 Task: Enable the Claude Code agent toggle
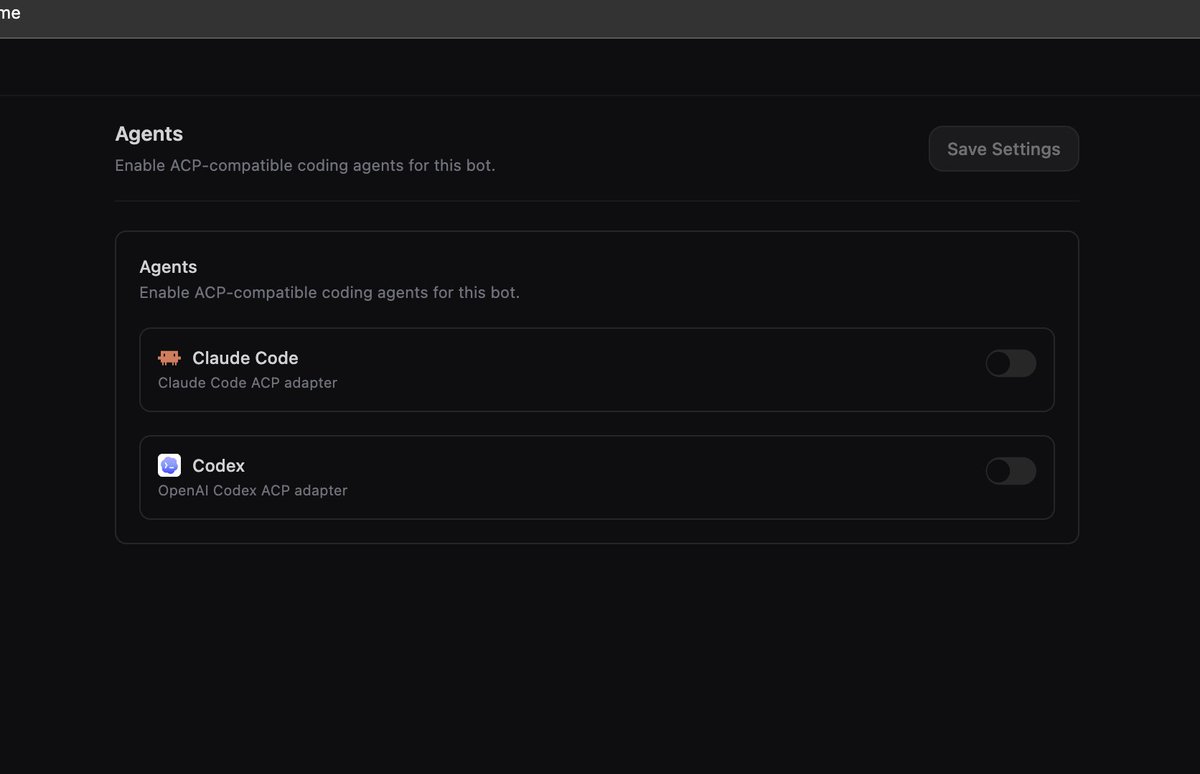tap(1010, 363)
